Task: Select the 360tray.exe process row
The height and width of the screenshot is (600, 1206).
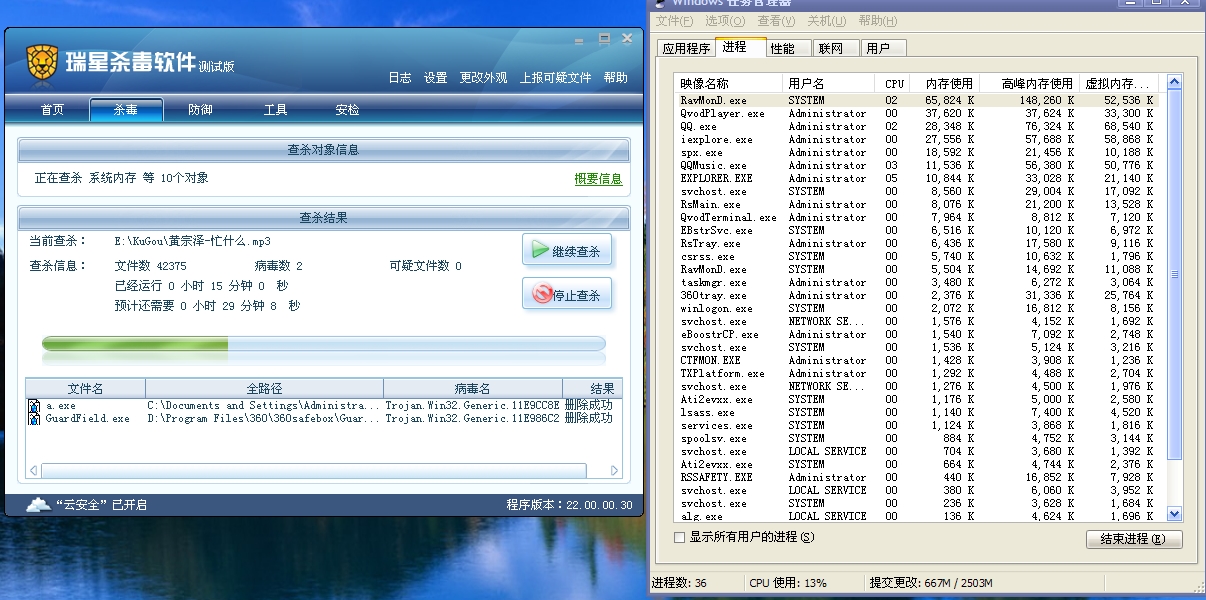Action: coord(917,296)
